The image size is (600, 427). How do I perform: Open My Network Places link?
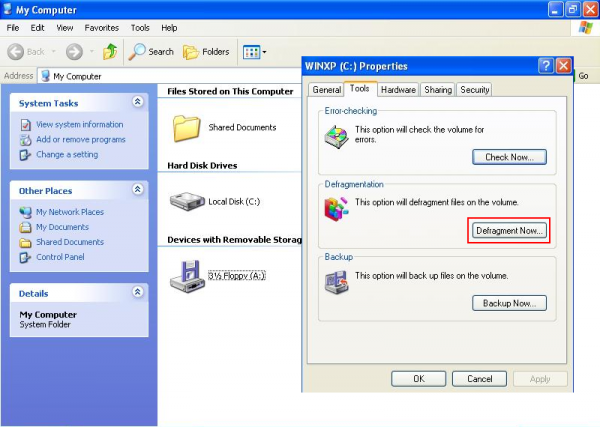pos(70,212)
